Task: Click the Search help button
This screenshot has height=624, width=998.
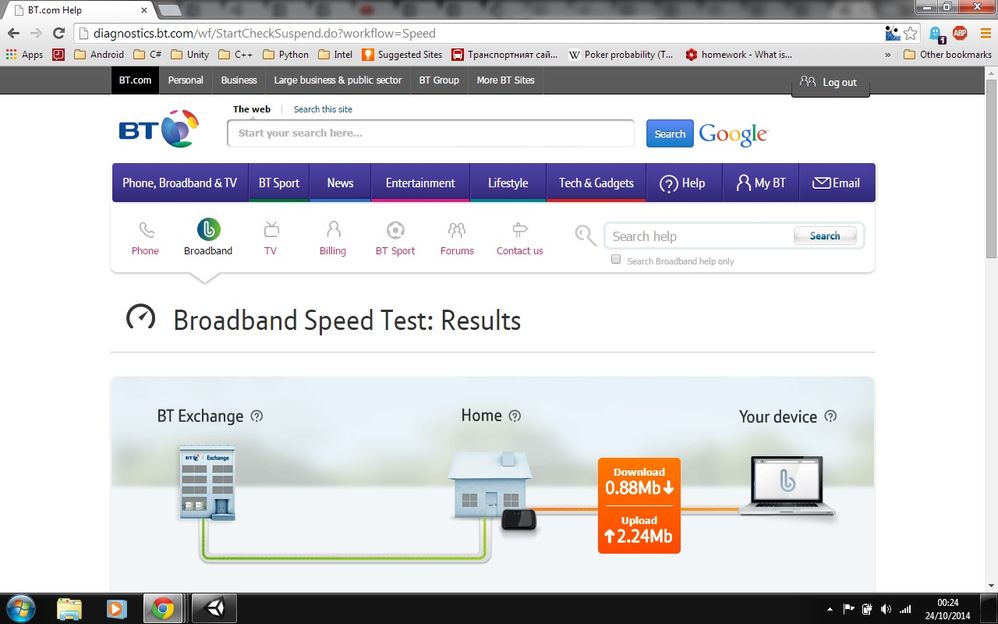Action: (x=825, y=236)
